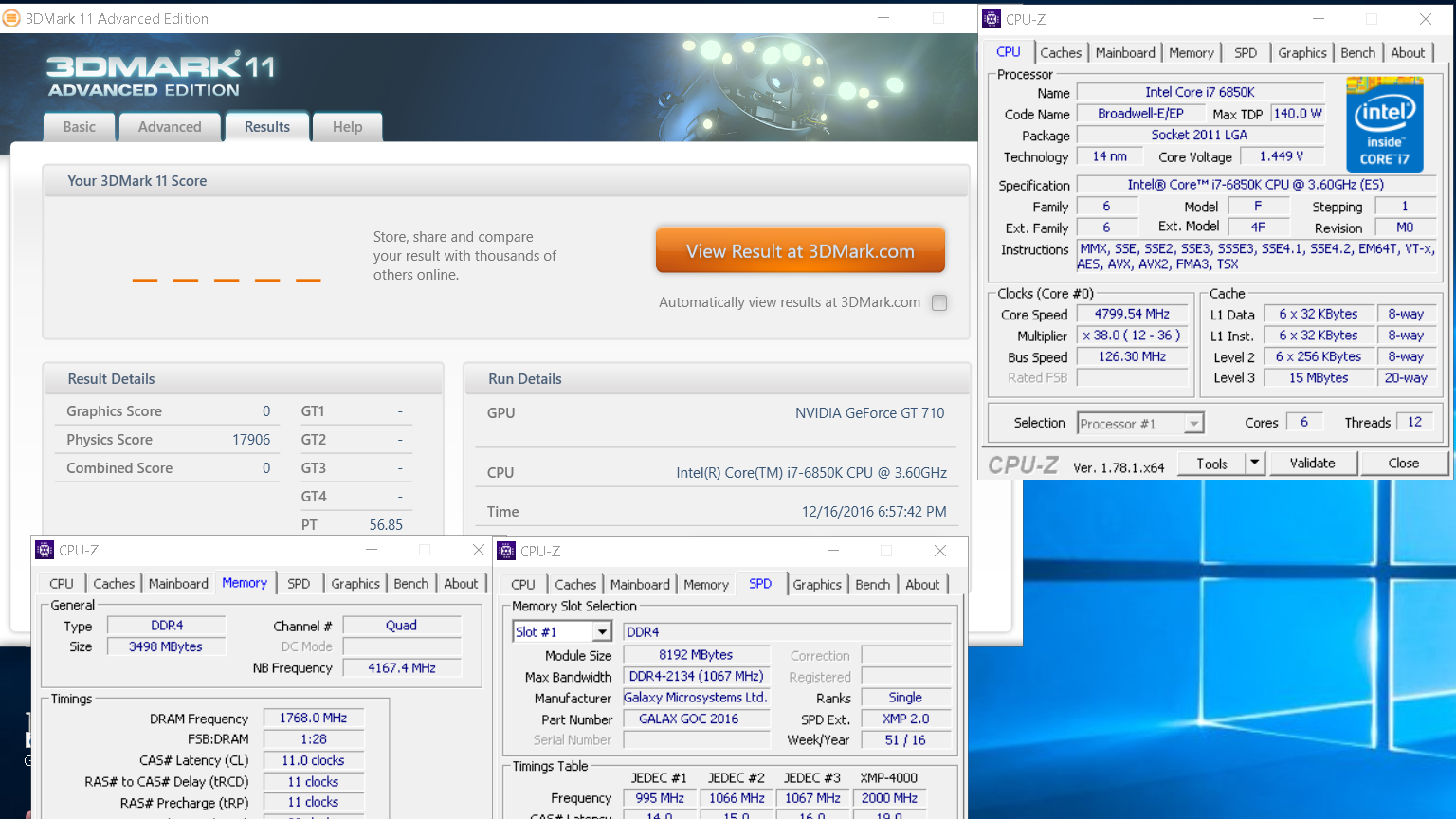Minimize the CPU-Z CPU window
The image size is (1456, 819).
coord(1319,19)
